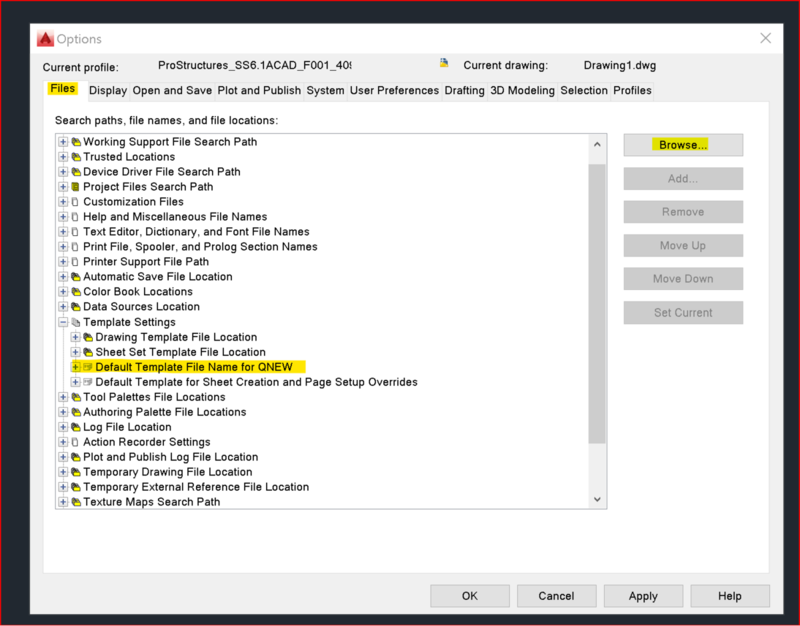Click folder icon of Authoring Palette File Locations
The image size is (800, 626).
pos(76,412)
